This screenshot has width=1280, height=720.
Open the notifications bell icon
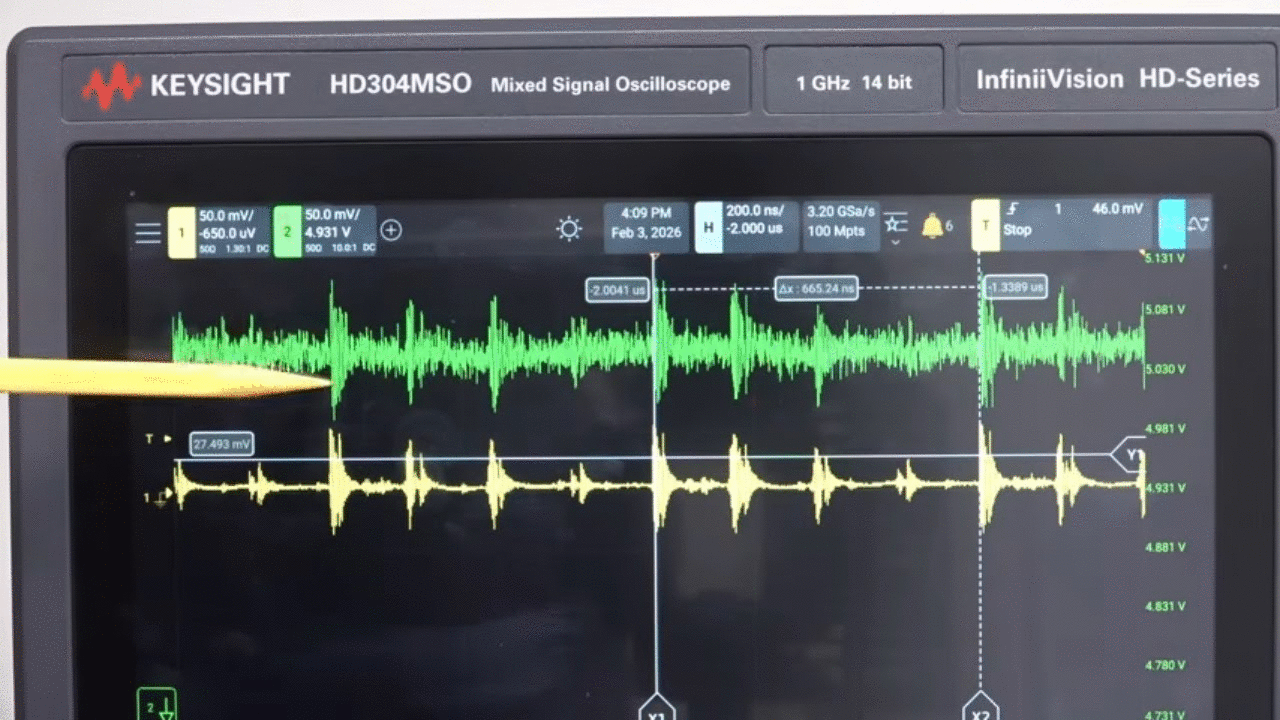click(932, 226)
